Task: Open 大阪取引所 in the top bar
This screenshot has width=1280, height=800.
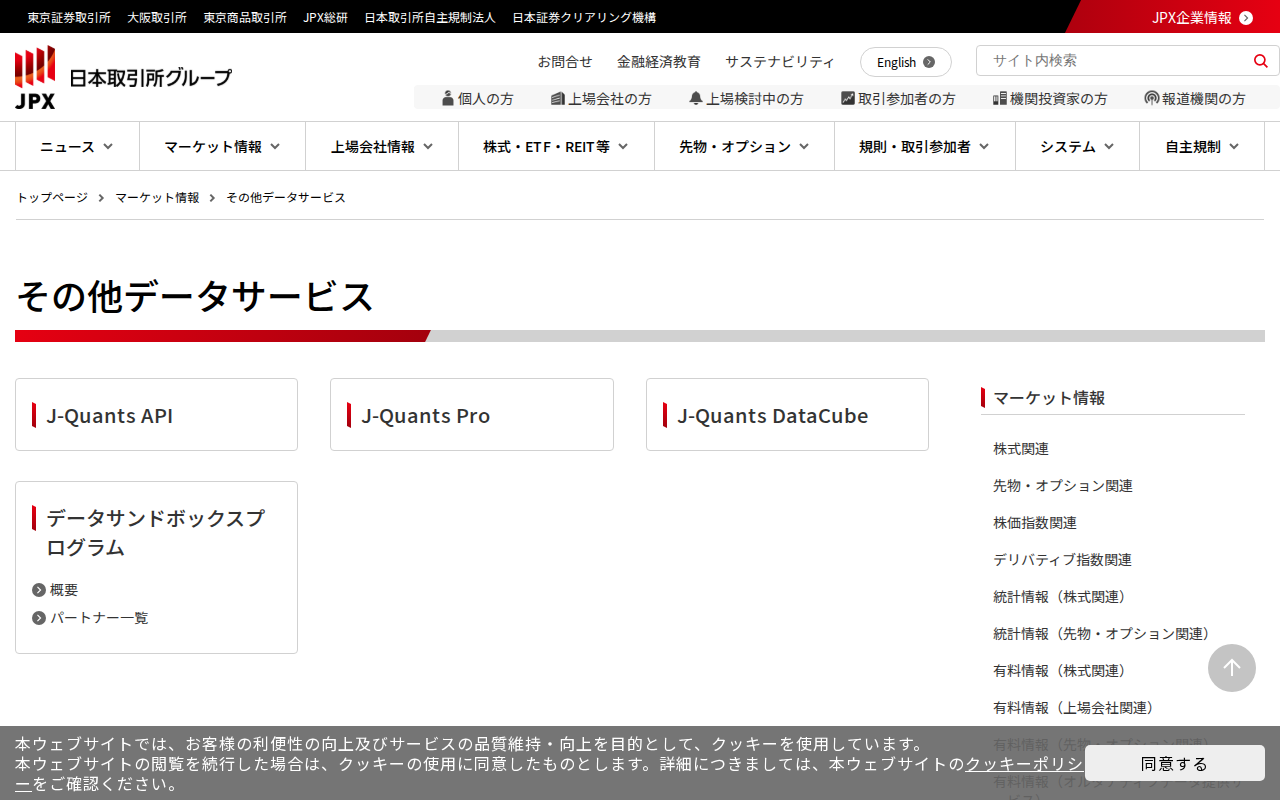Action: (157, 17)
